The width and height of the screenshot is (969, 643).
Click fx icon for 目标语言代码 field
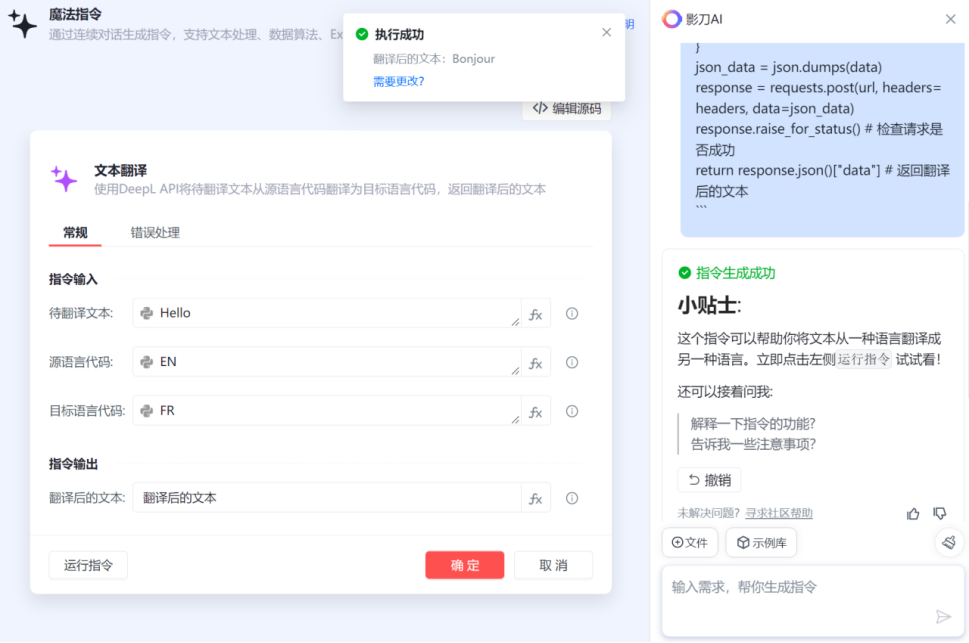535,412
